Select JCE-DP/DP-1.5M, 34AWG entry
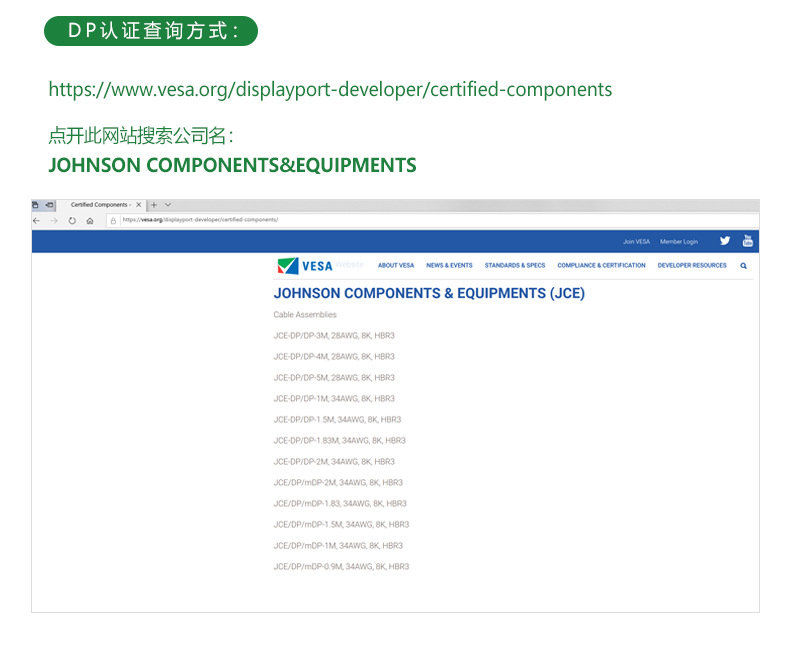The width and height of the screenshot is (790, 670). pyautogui.click(x=337, y=420)
